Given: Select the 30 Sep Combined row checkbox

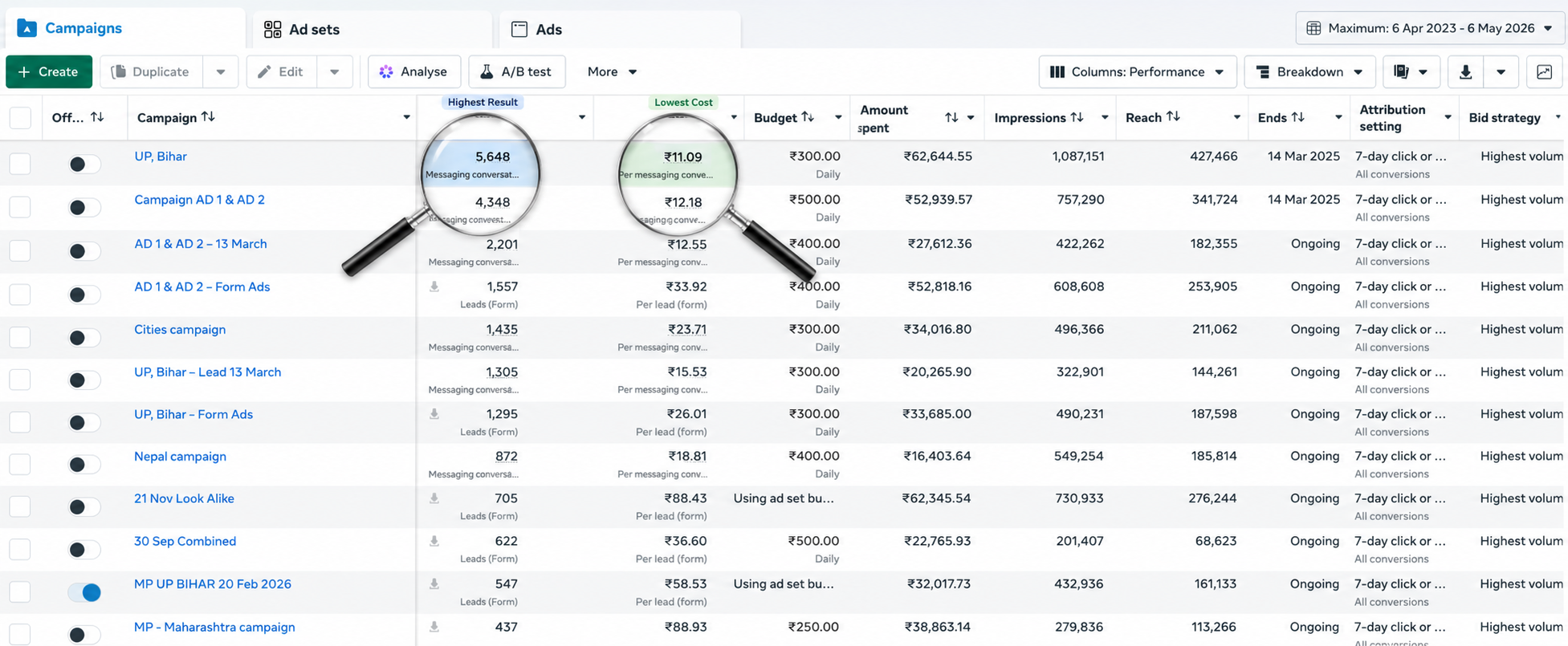Looking at the screenshot, I should coord(20,550).
